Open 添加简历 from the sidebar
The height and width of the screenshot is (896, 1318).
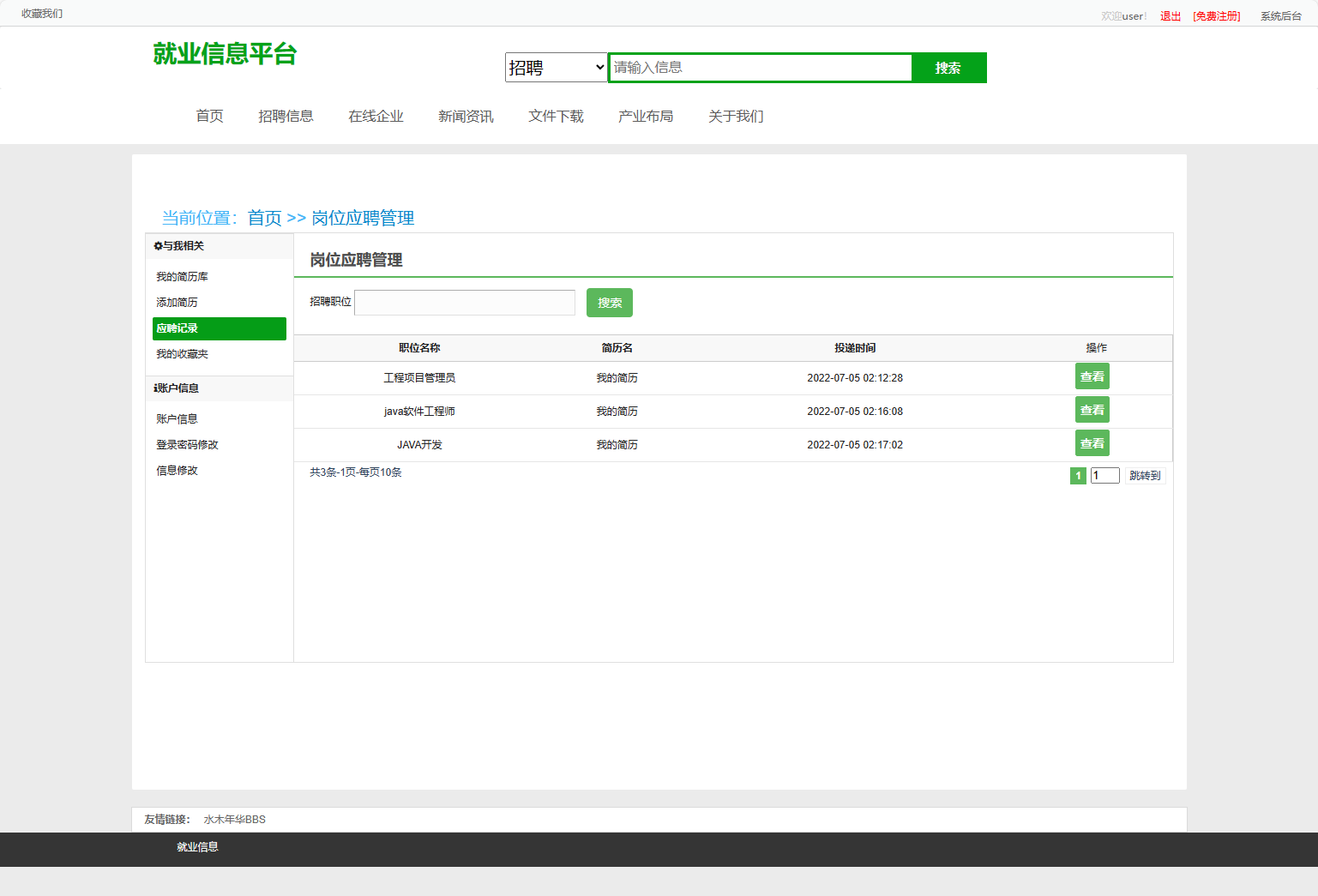[177, 302]
